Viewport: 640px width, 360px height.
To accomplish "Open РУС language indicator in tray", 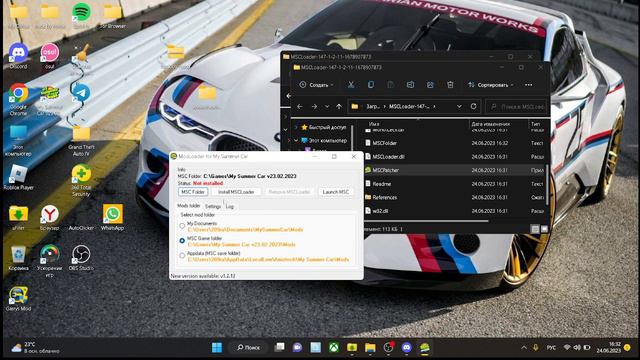I will [551, 347].
